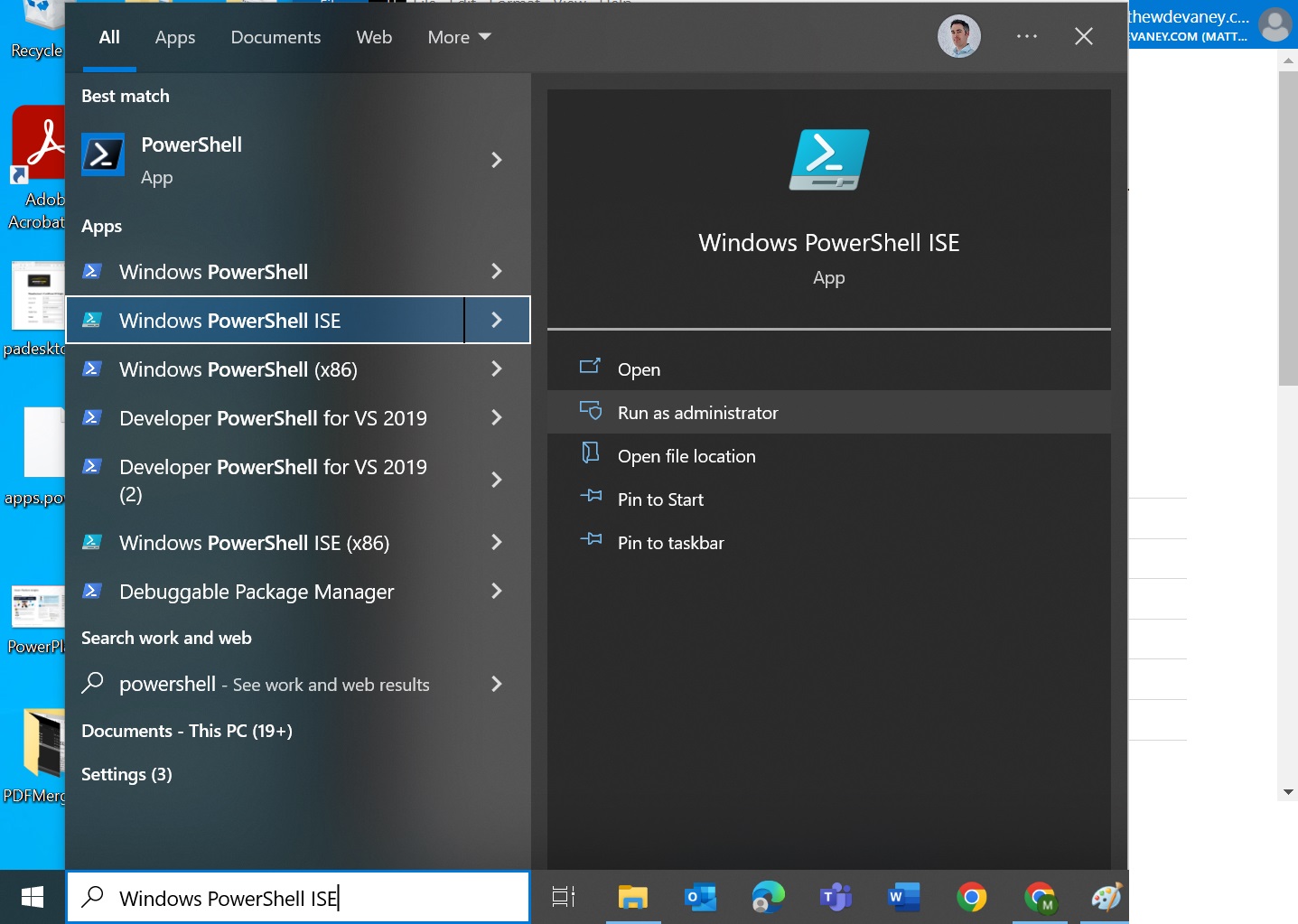The image size is (1298, 924).
Task: Click the search input field
Action: click(298, 897)
